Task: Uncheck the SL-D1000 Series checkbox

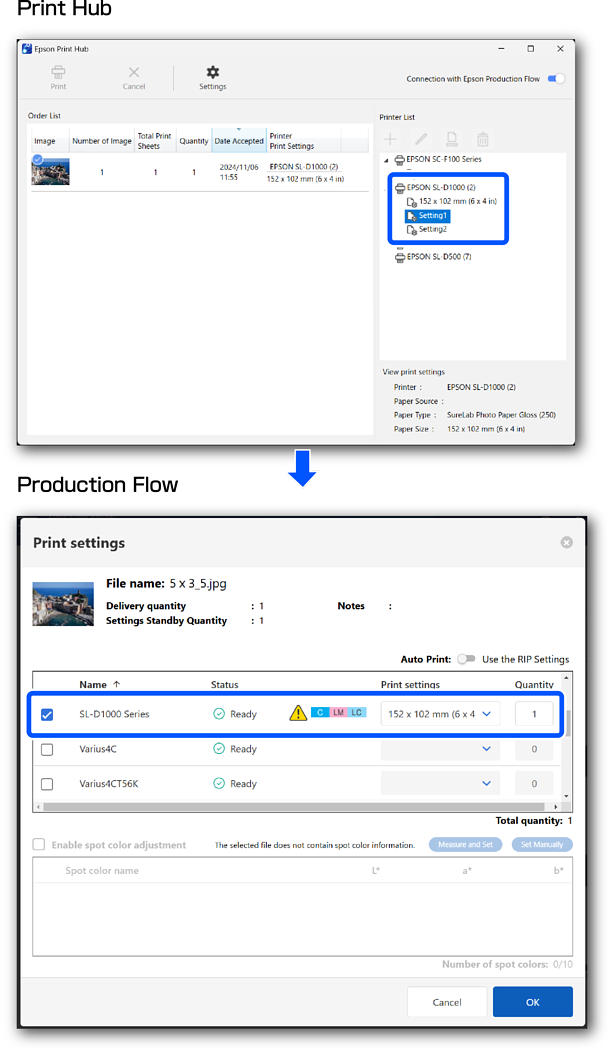Action: 47,714
